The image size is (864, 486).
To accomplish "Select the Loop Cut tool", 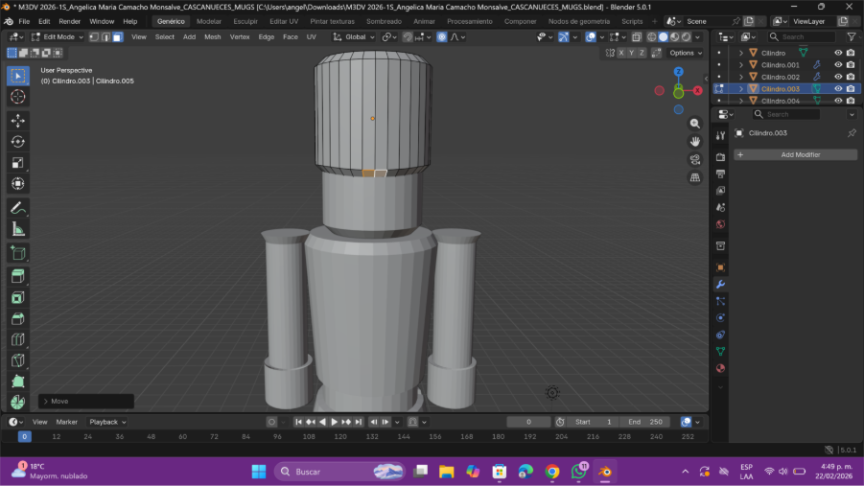I will click(x=18, y=339).
